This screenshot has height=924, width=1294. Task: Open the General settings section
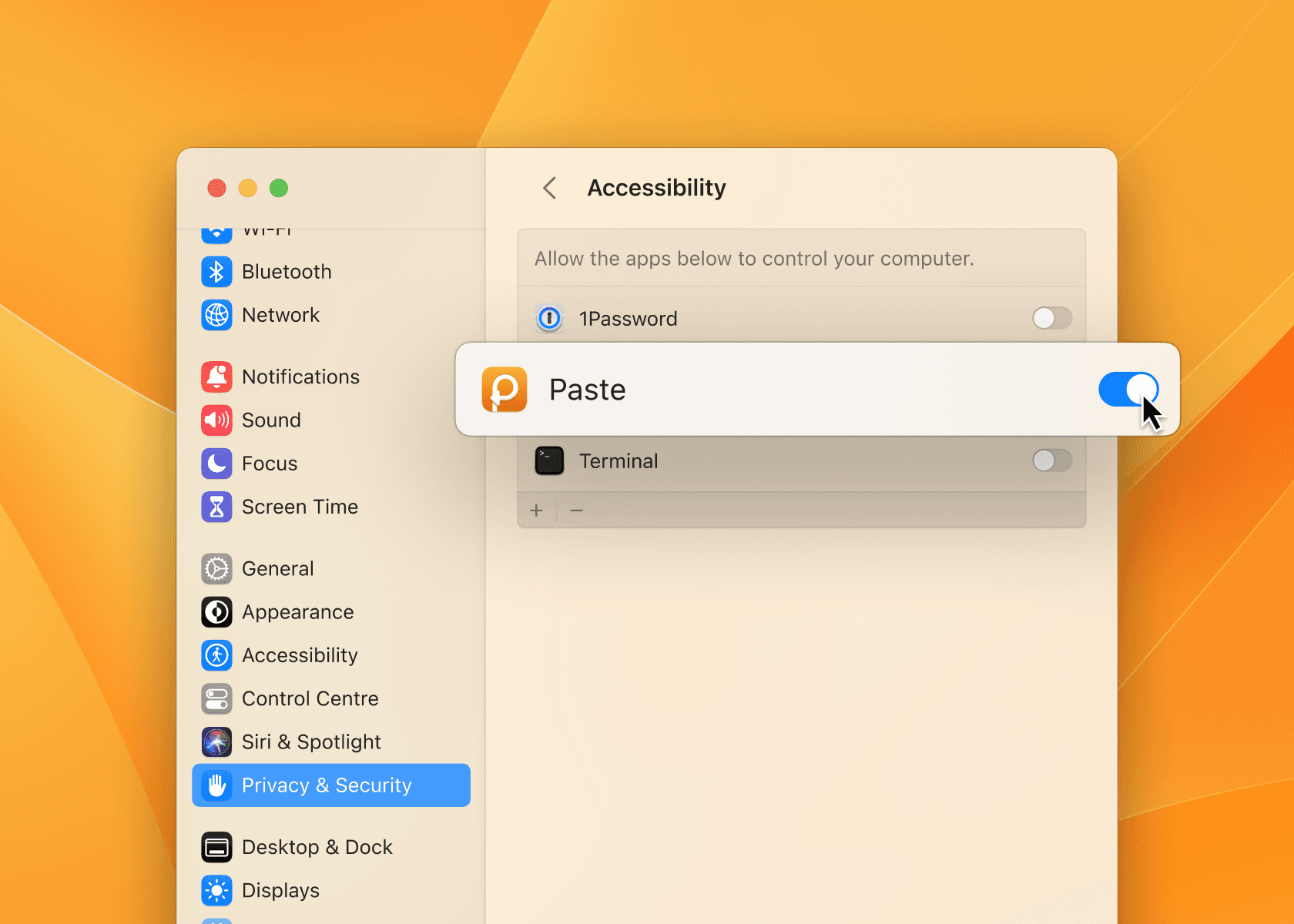(x=277, y=569)
